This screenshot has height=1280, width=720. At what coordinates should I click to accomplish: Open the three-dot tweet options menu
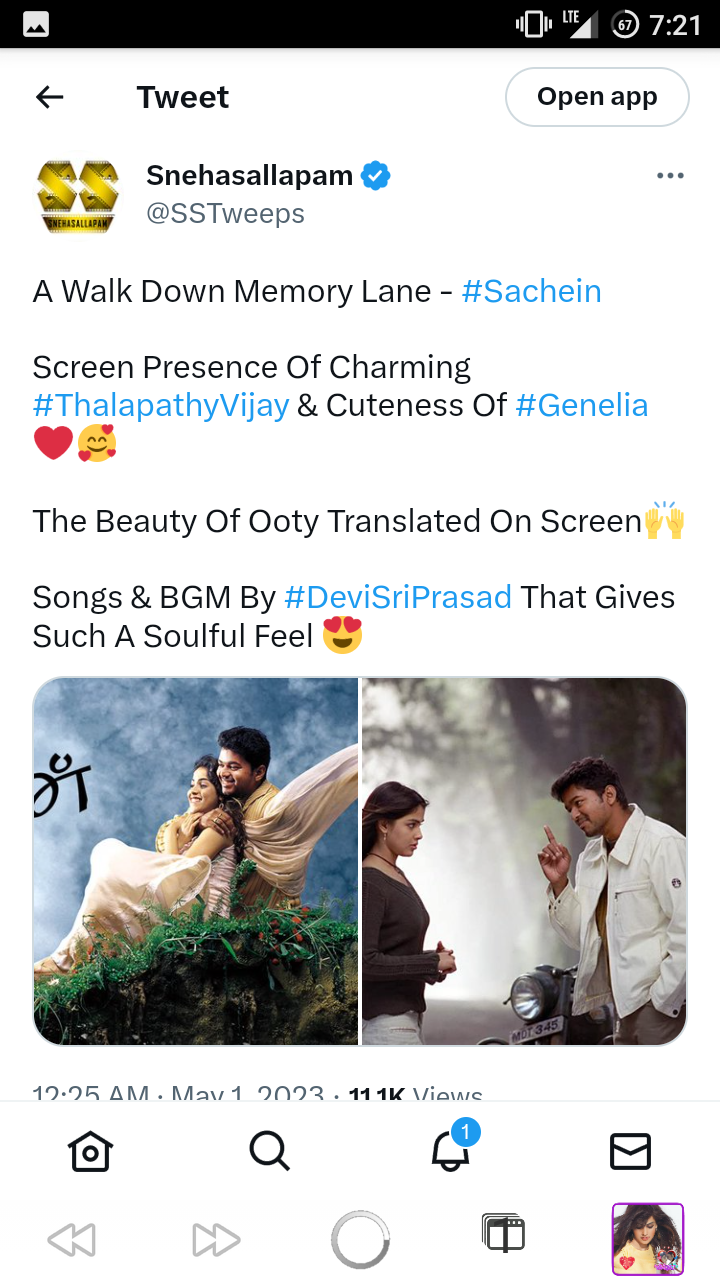click(670, 176)
